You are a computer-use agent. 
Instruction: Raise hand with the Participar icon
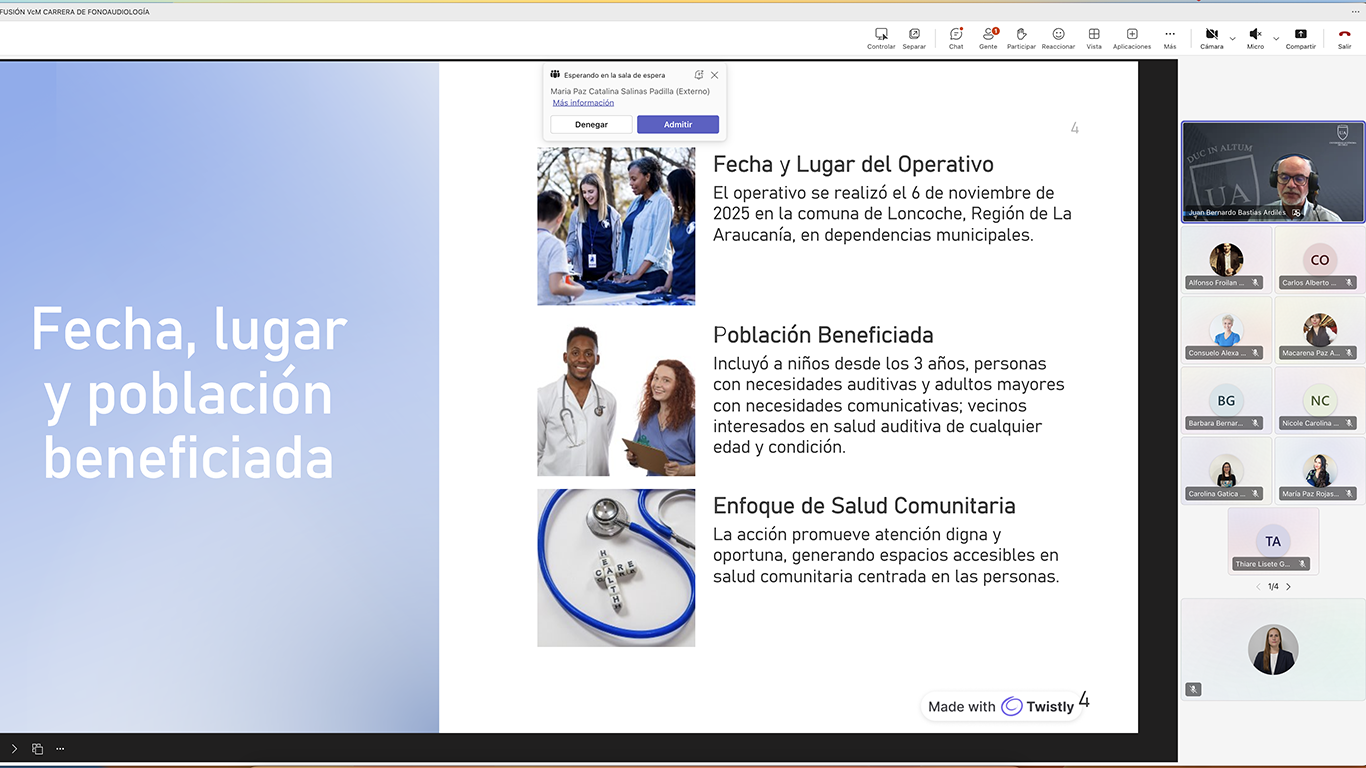click(x=1021, y=38)
